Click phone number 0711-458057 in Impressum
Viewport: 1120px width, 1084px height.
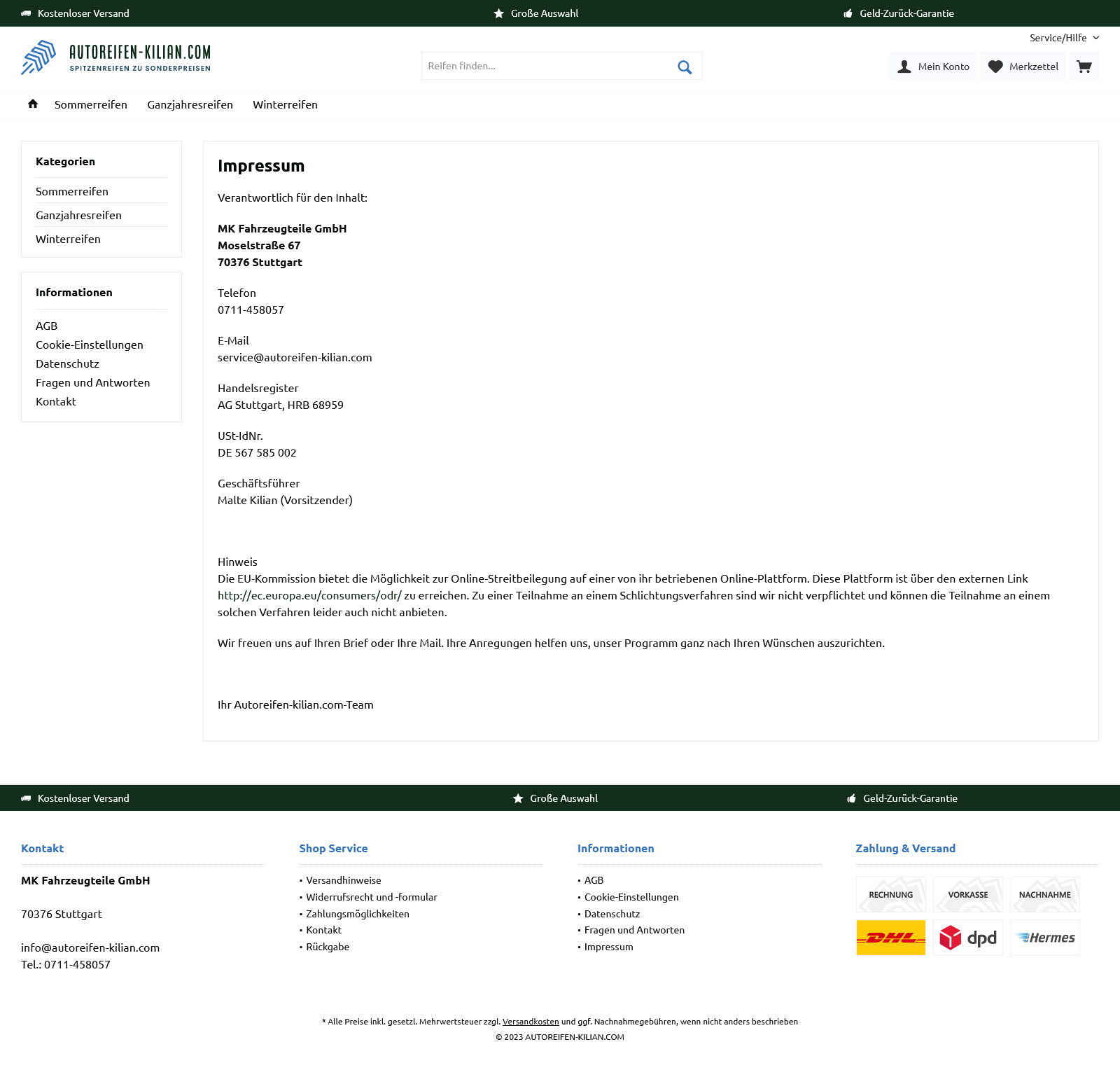[x=251, y=310]
